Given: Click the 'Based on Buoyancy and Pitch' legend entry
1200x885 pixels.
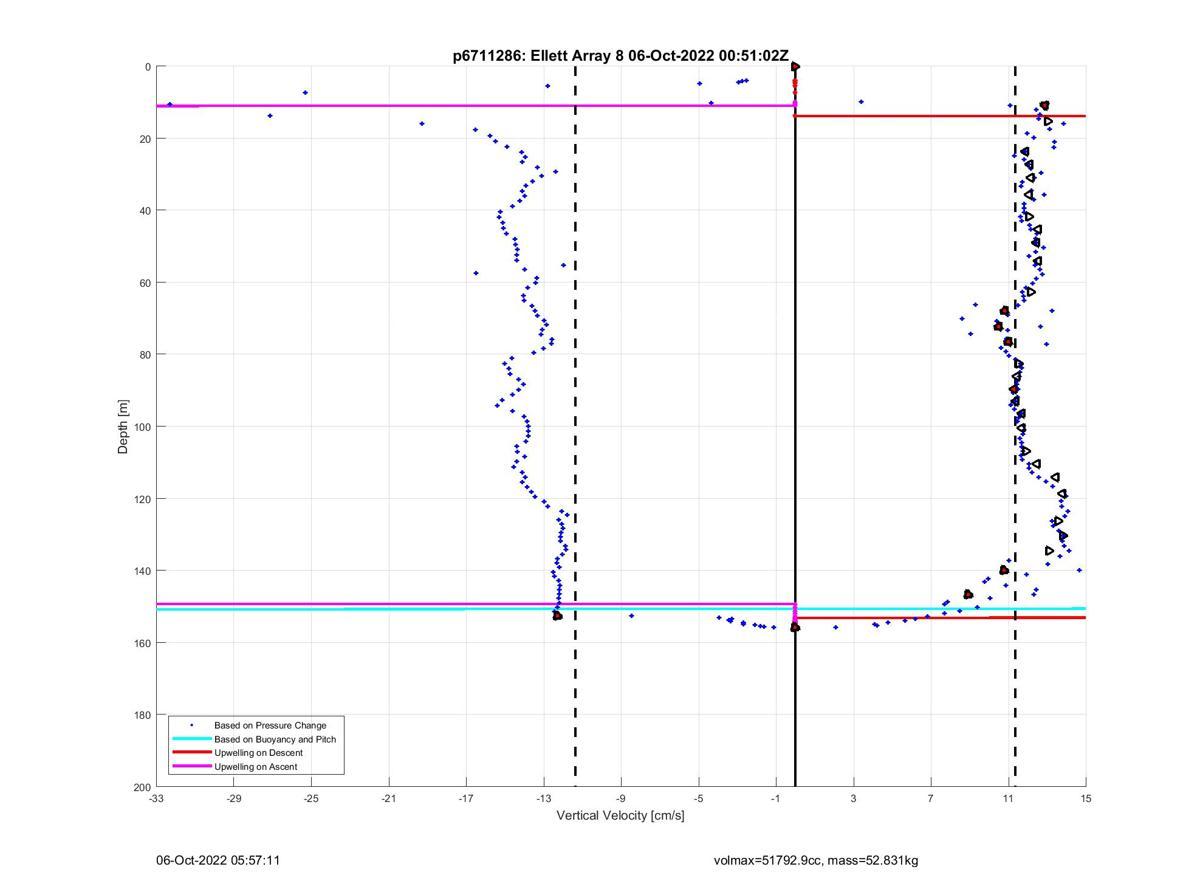Looking at the screenshot, I should (275, 739).
